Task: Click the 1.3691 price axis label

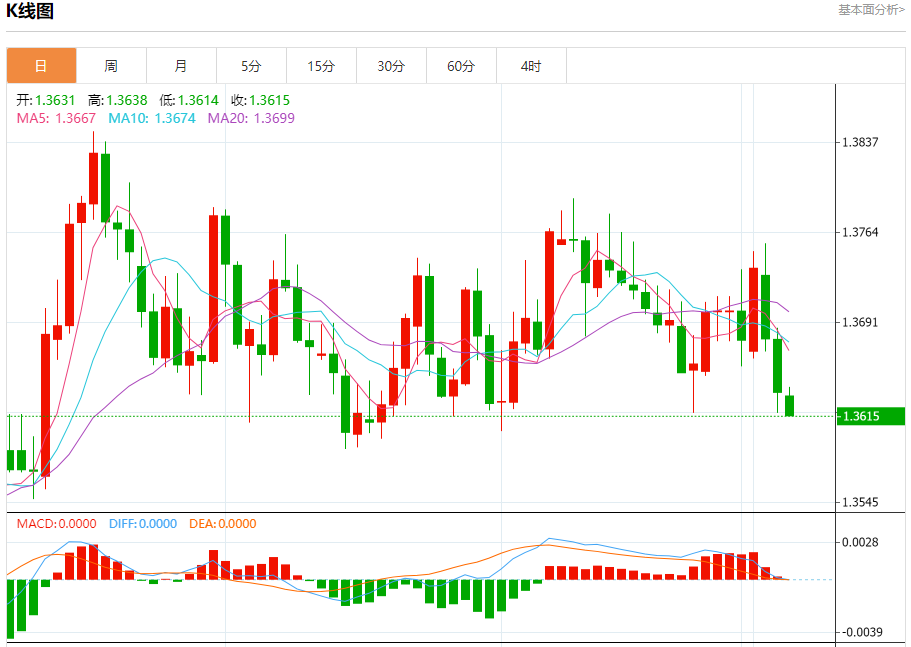Action: (860, 322)
